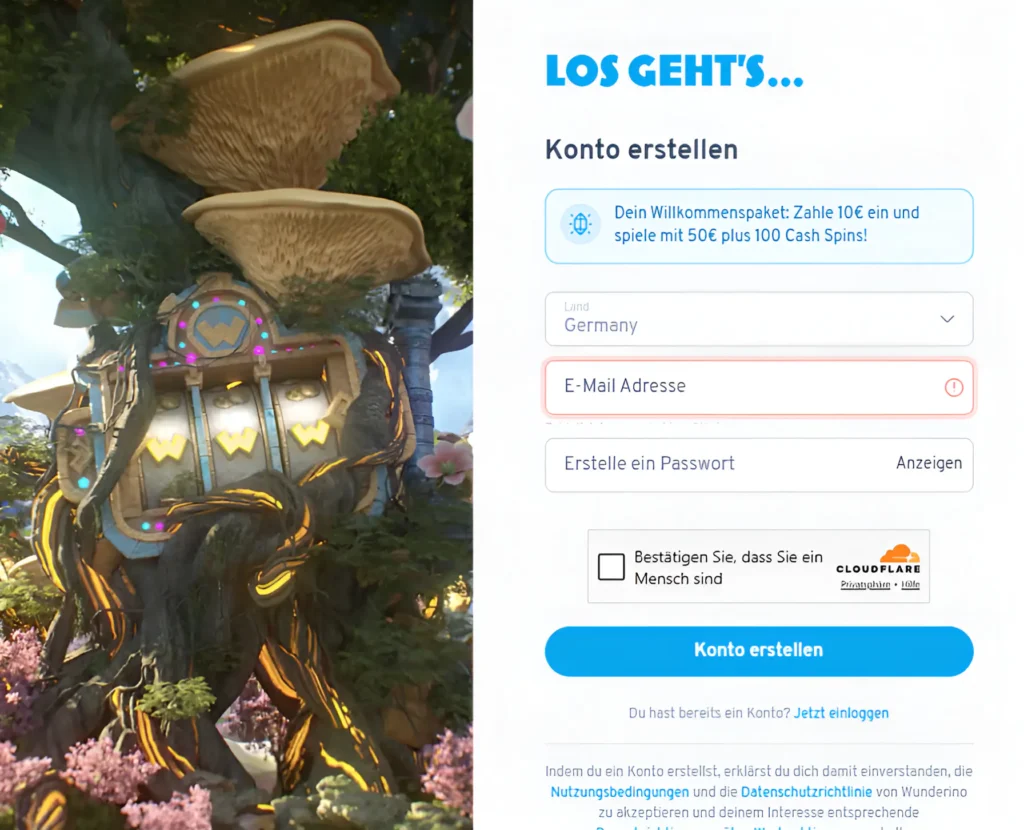Viewport: 1024px width, 830px height.
Task: Focus the E-Mail Adresse input field
Action: pos(759,387)
